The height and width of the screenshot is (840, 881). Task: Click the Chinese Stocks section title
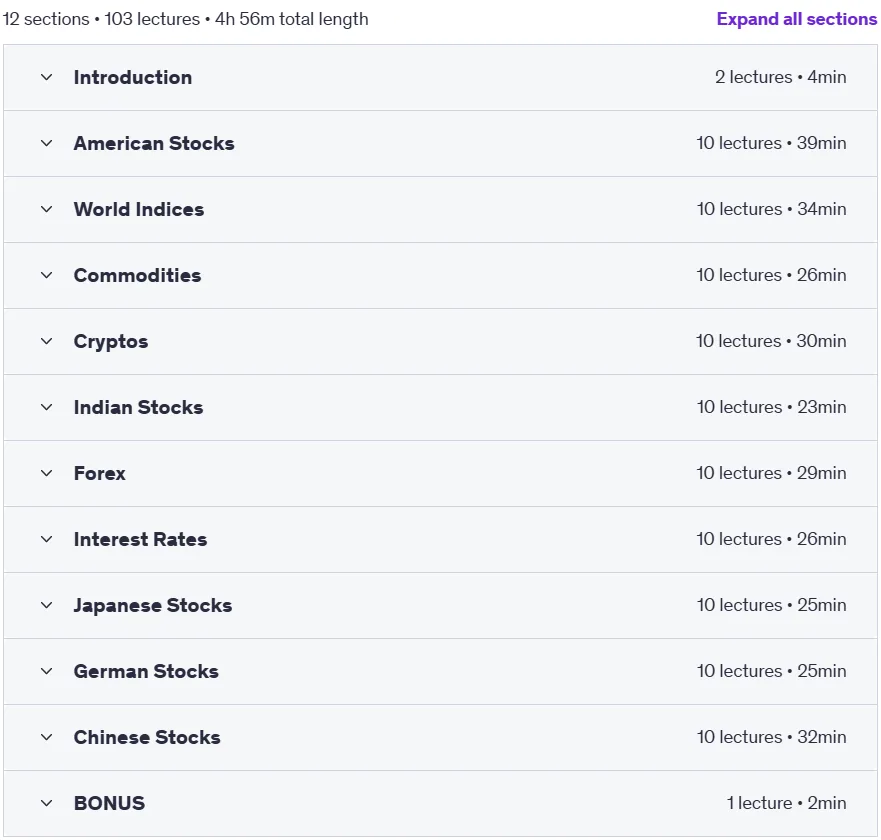click(147, 737)
